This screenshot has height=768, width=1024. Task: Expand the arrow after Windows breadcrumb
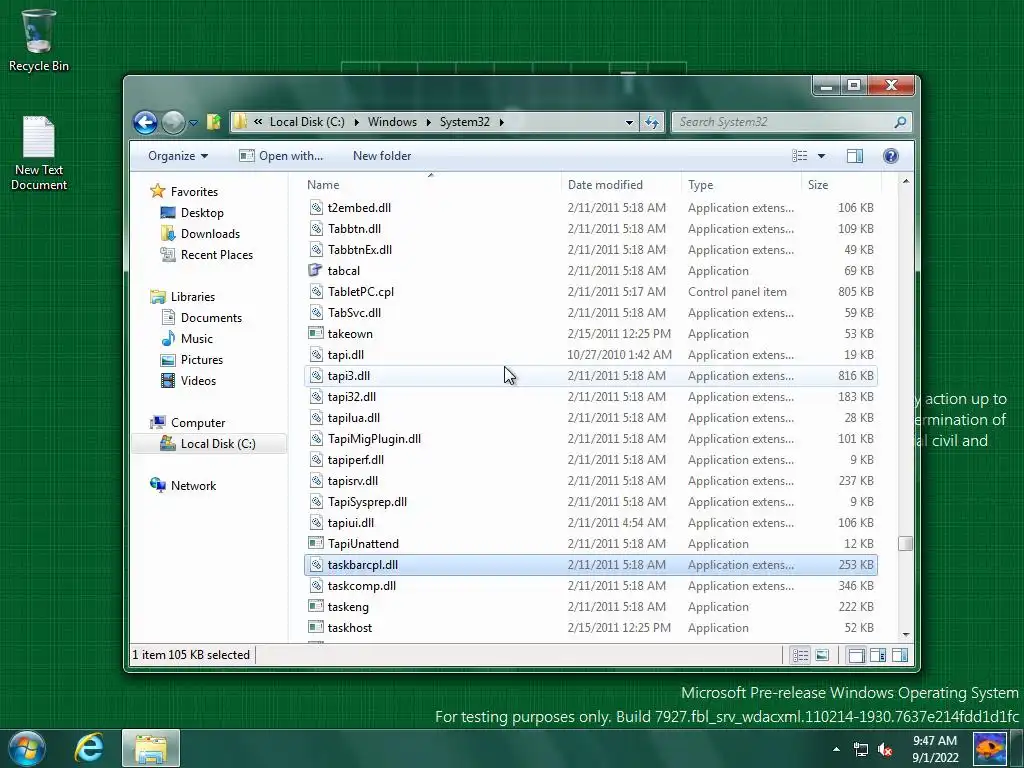pyautogui.click(x=428, y=122)
